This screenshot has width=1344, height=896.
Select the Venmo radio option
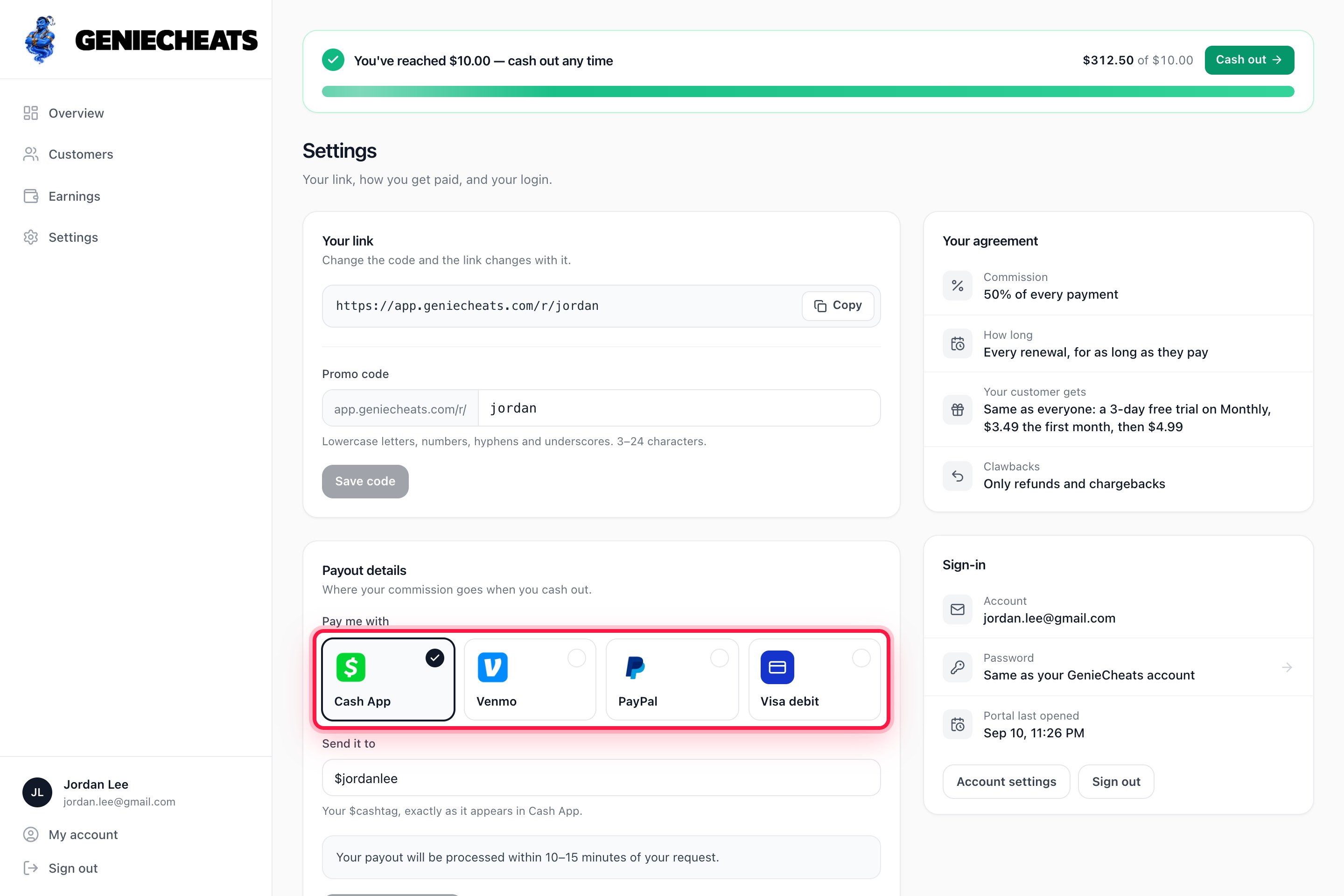pos(530,679)
